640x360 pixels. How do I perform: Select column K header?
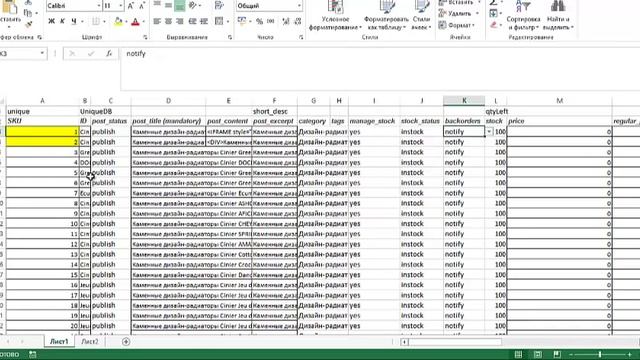click(464, 100)
